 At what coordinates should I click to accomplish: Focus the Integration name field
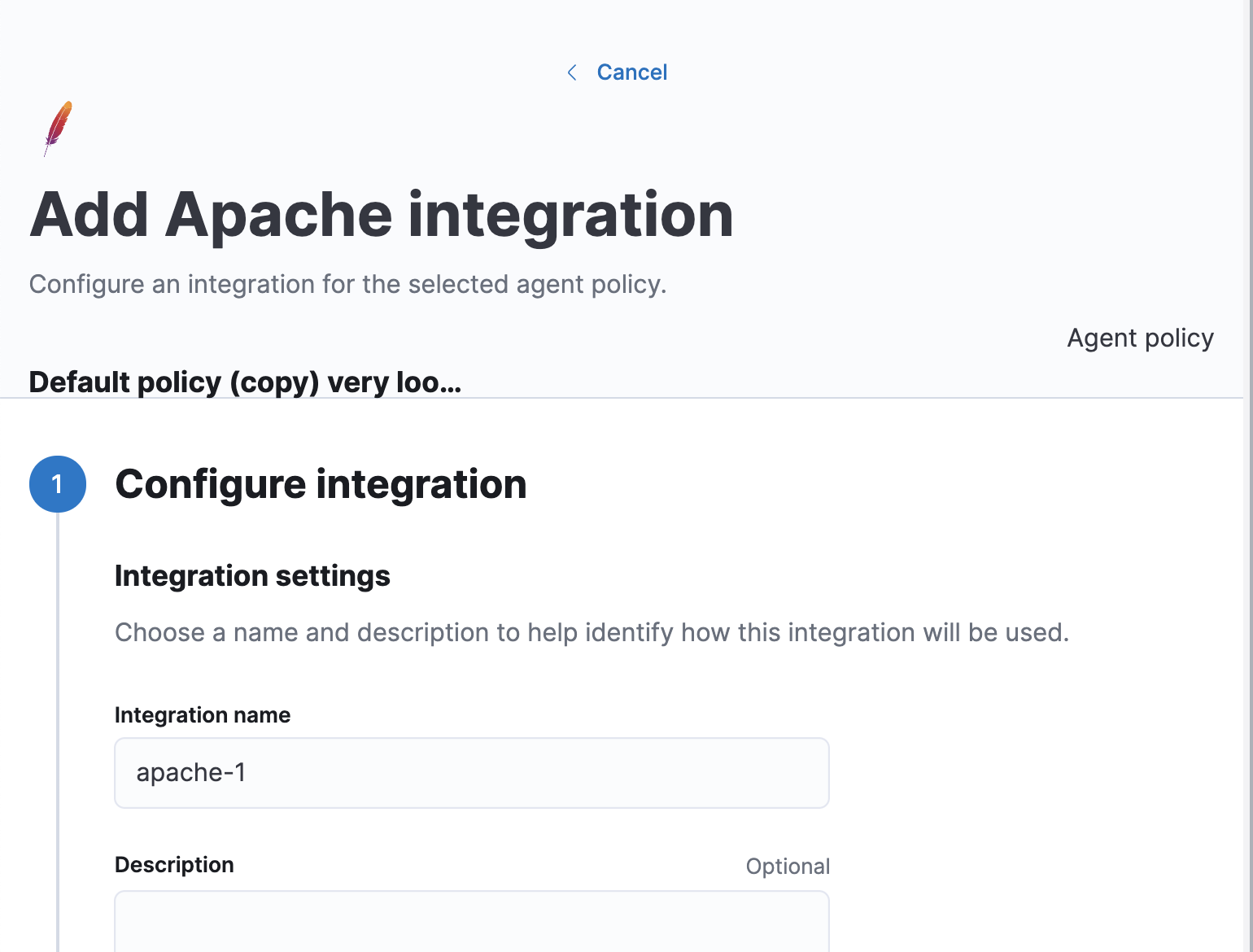(x=472, y=773)
